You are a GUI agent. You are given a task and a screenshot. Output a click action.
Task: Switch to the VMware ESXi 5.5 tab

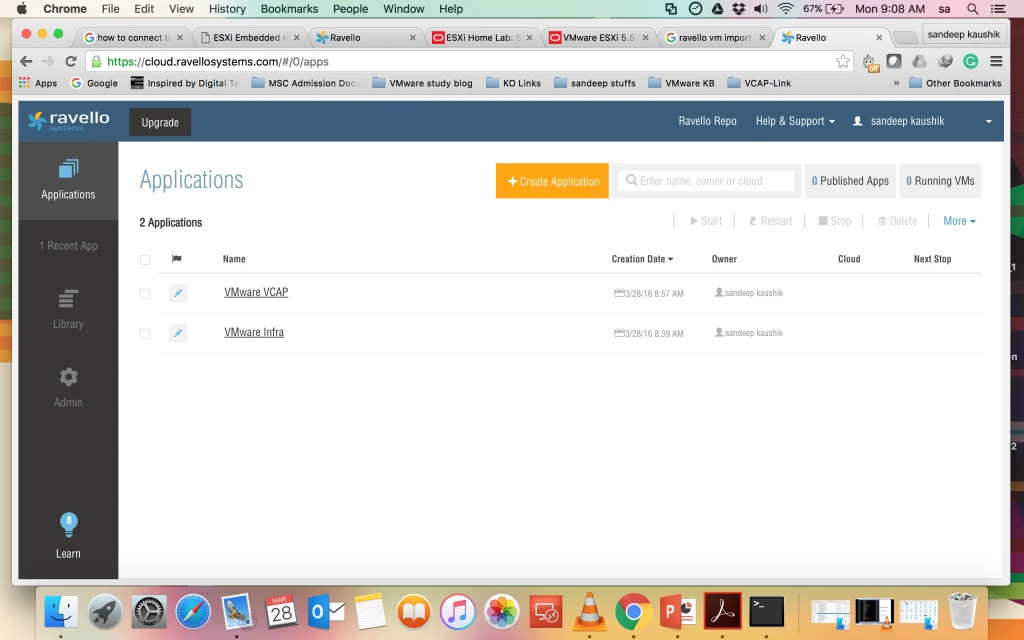pos(598,37)
